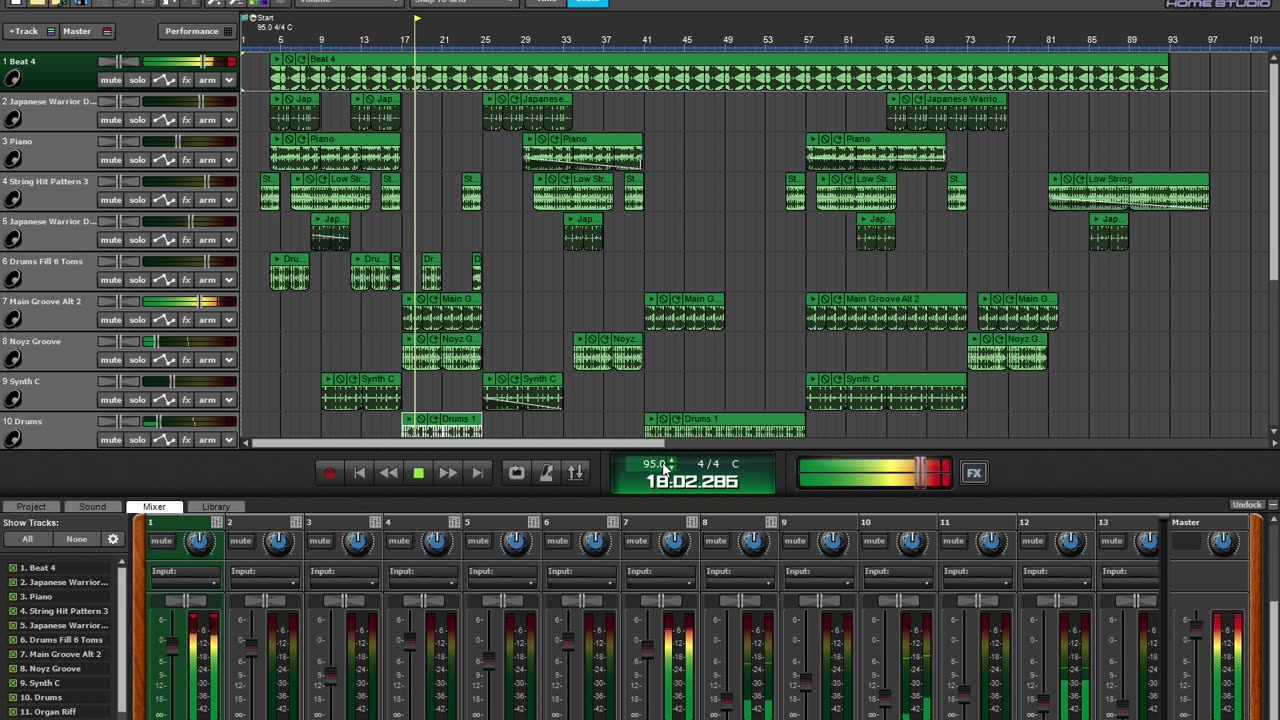The height and width of the screenshot is (720, 1280).
Task: Open fx for the Piano track
Action: pos(186,160)
